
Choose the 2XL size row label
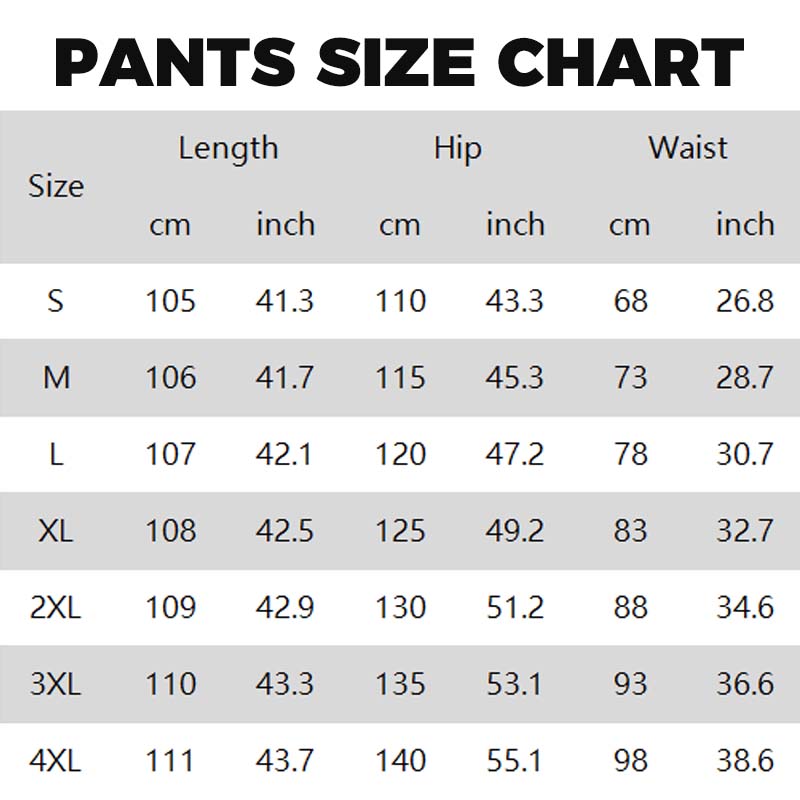click(56, 608)
